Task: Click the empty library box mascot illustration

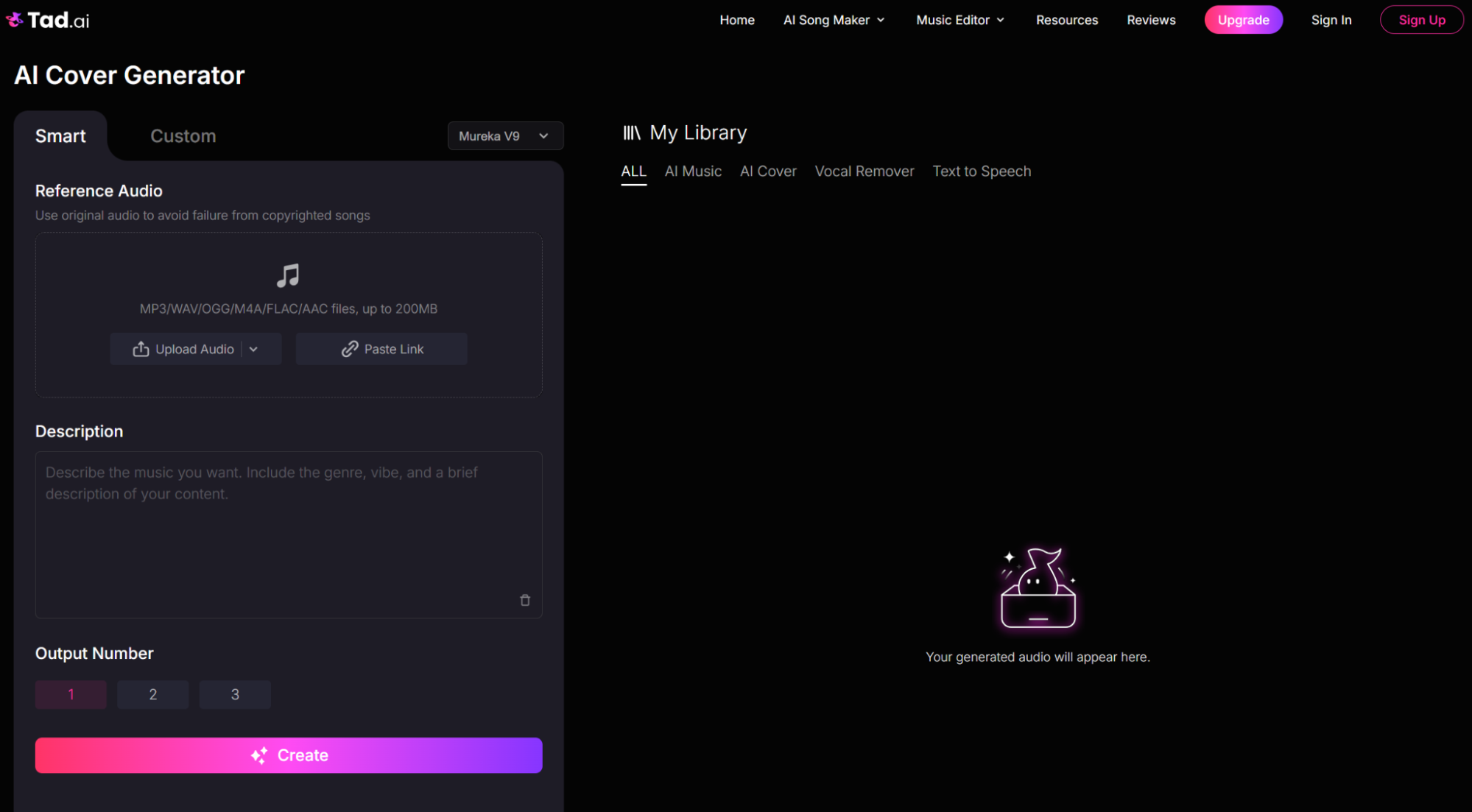Action: tap(1038, 587)
